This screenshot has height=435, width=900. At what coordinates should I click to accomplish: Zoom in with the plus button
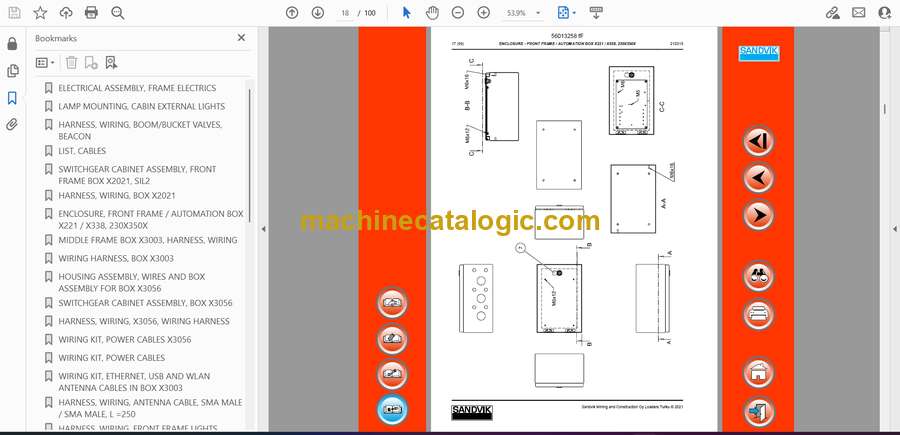click(x=484, y=13)
